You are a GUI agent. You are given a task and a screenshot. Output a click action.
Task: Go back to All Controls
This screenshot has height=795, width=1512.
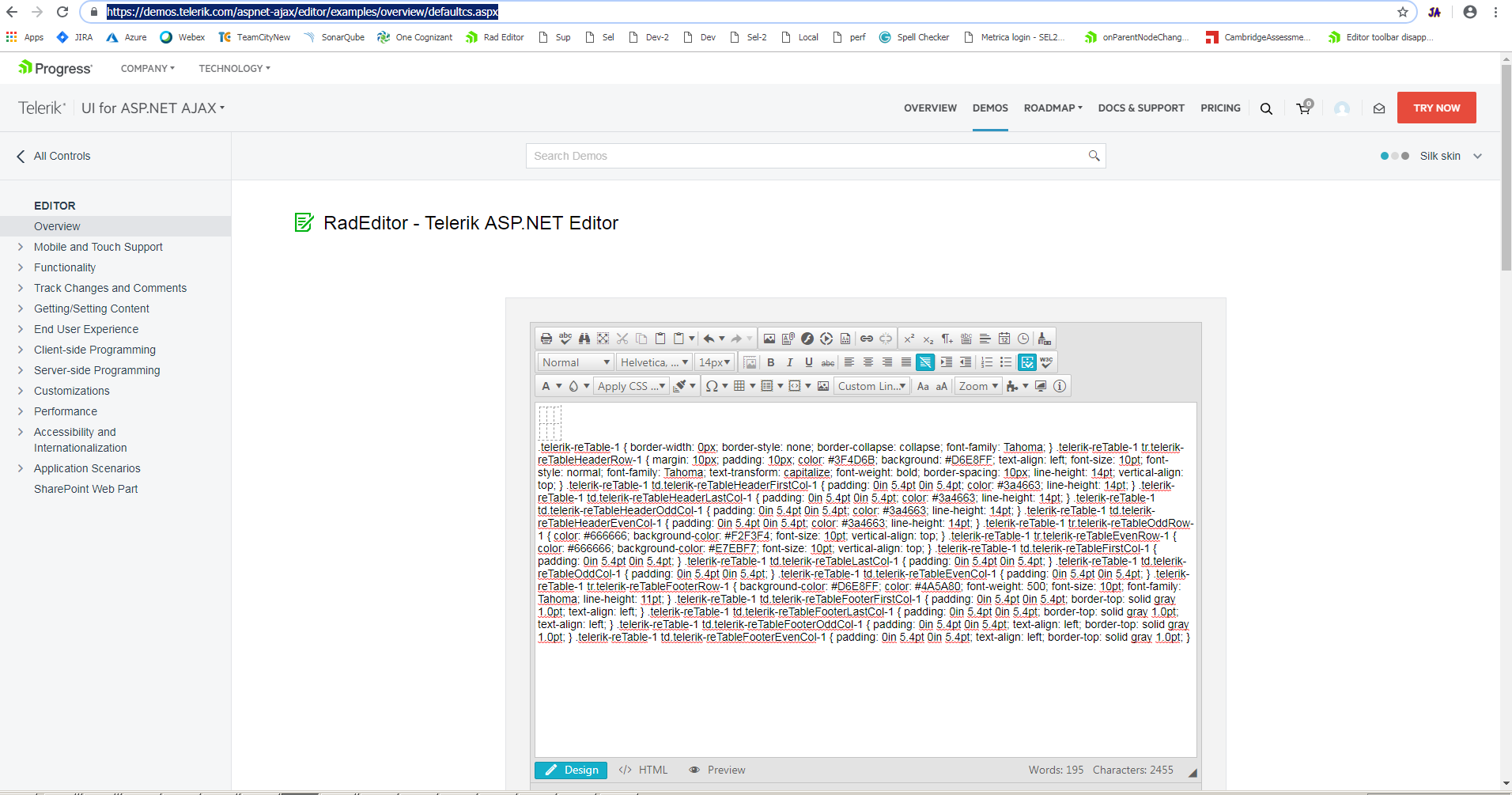pyautogui.click(x=53, y=156)
